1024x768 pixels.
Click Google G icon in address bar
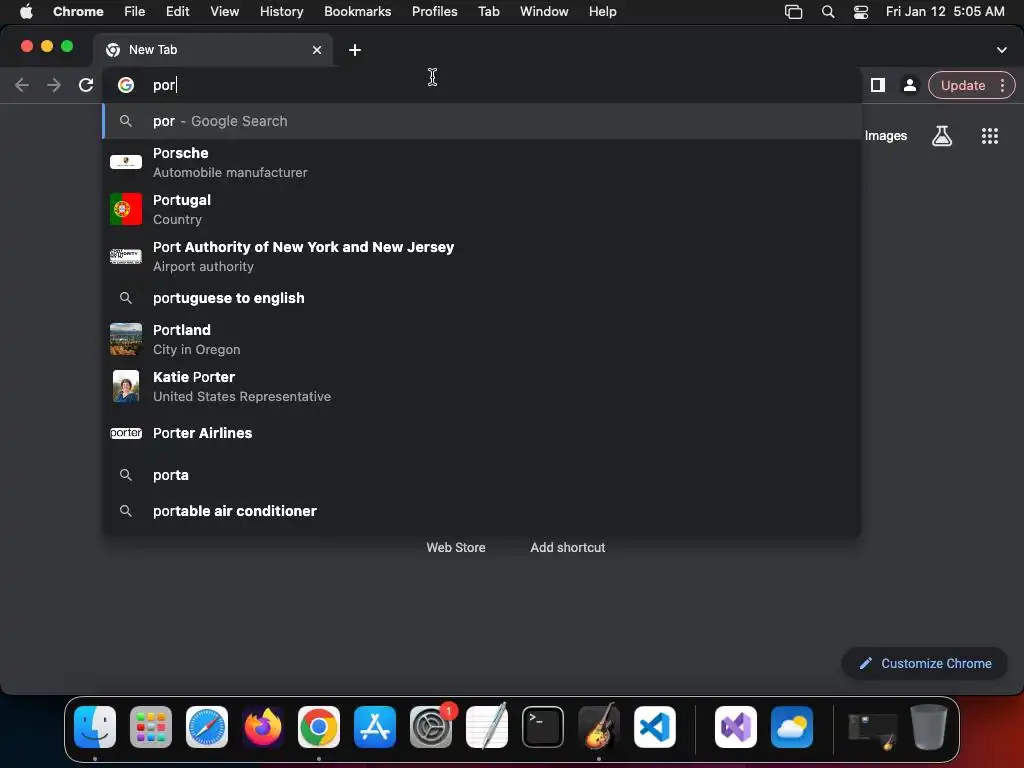click(x=125, y=85)
